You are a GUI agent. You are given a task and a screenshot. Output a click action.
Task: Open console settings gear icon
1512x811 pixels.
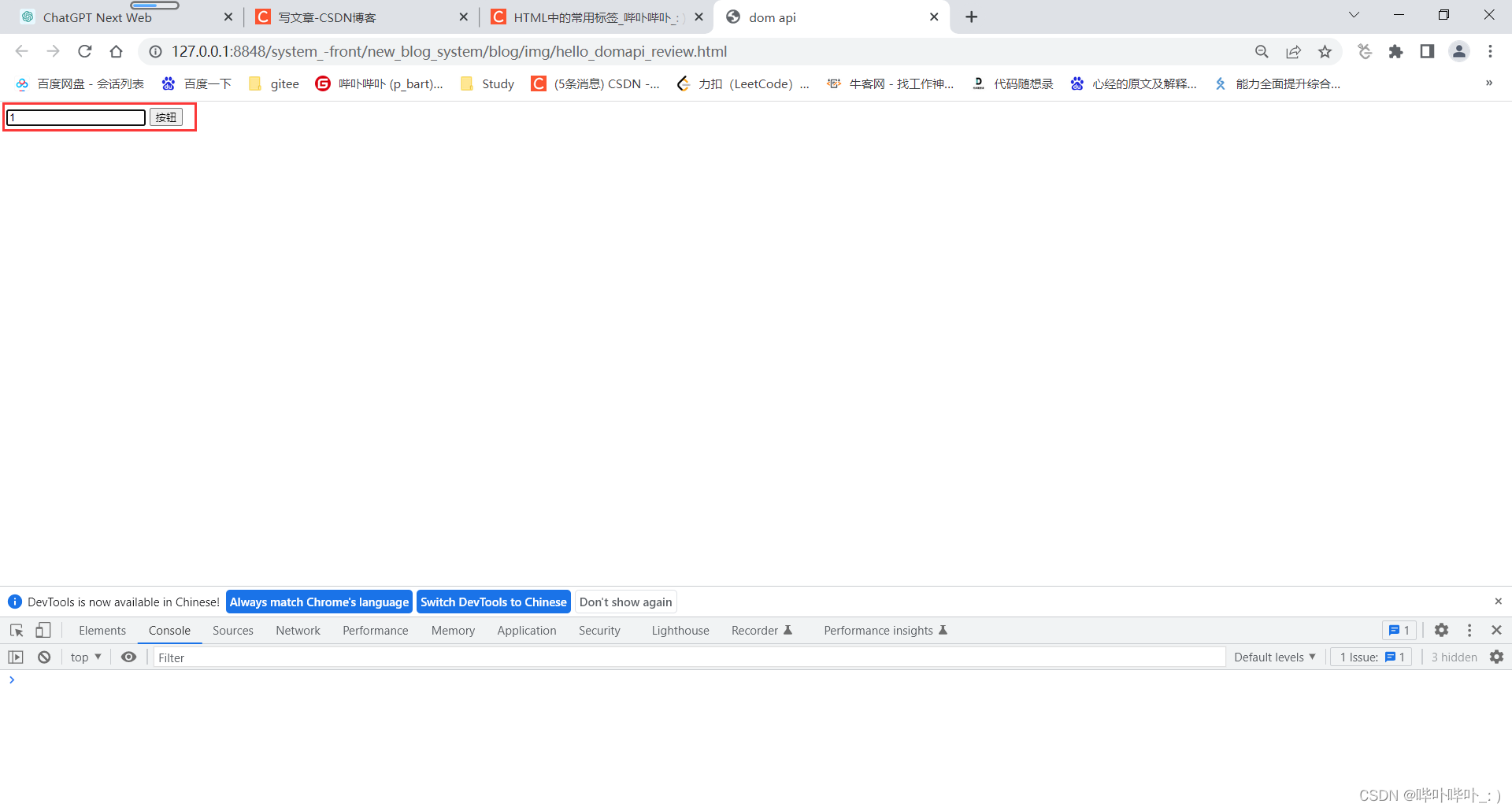pos(1496,657)
